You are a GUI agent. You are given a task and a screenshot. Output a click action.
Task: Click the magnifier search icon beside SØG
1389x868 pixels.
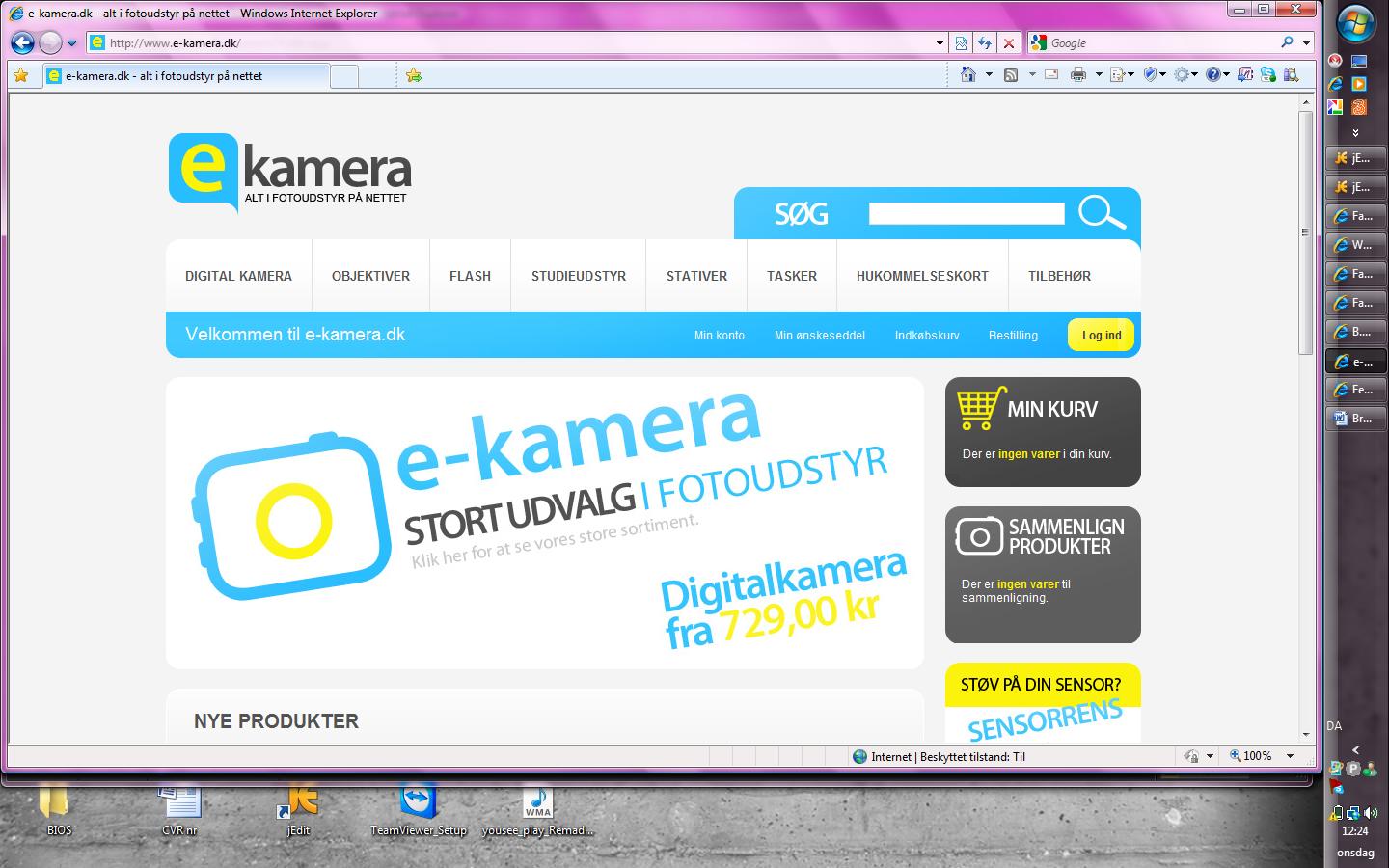[x=1101, y=212]
